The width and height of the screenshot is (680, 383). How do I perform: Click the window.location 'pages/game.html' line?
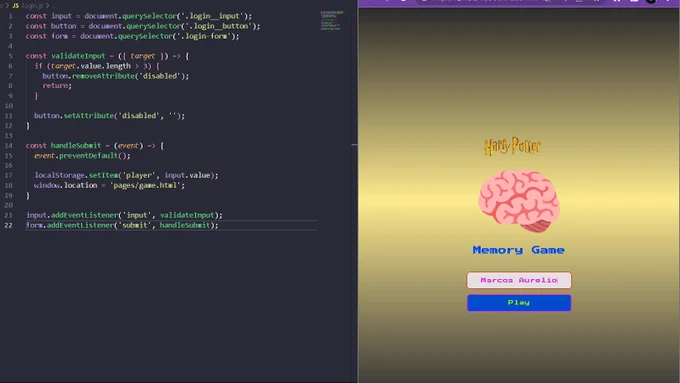[x=109, y=185]
